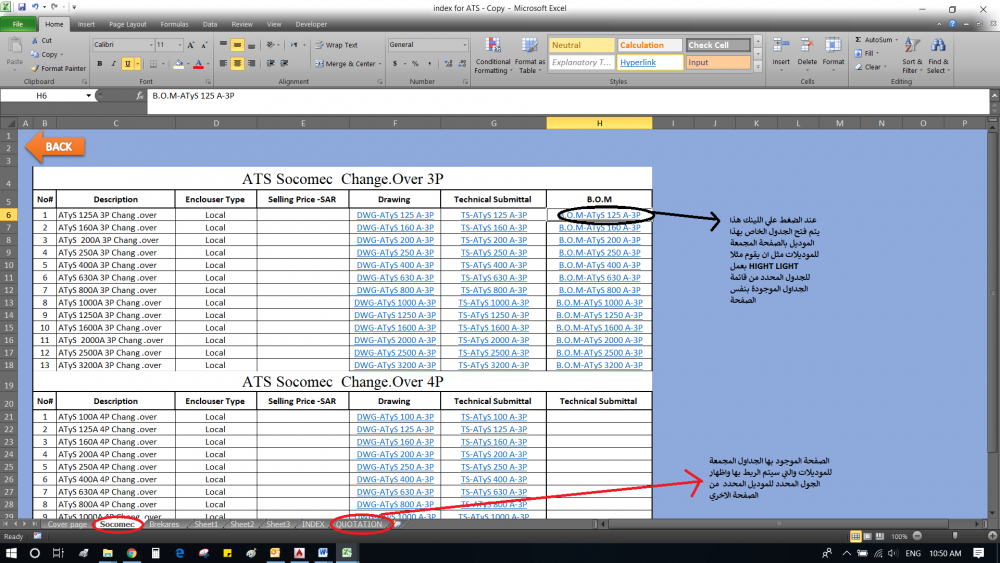Toggle Middle Align vertical alignment
The height and width of the screenshot is (563, 1000).
click(x=237, y=45)
